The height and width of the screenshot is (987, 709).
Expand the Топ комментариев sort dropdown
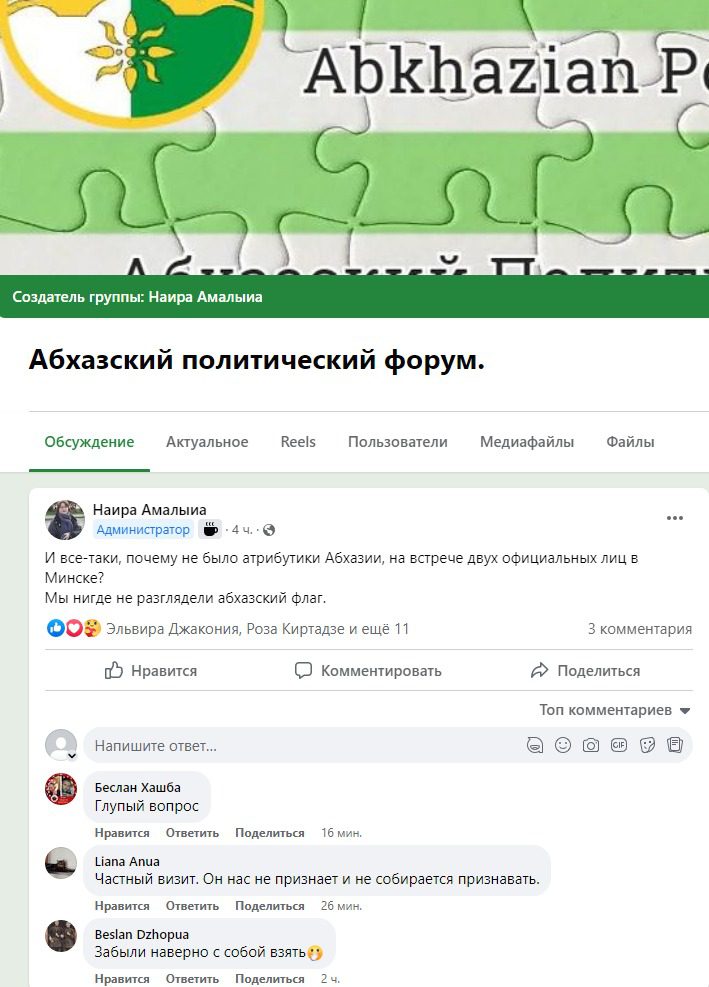point(615,710)
